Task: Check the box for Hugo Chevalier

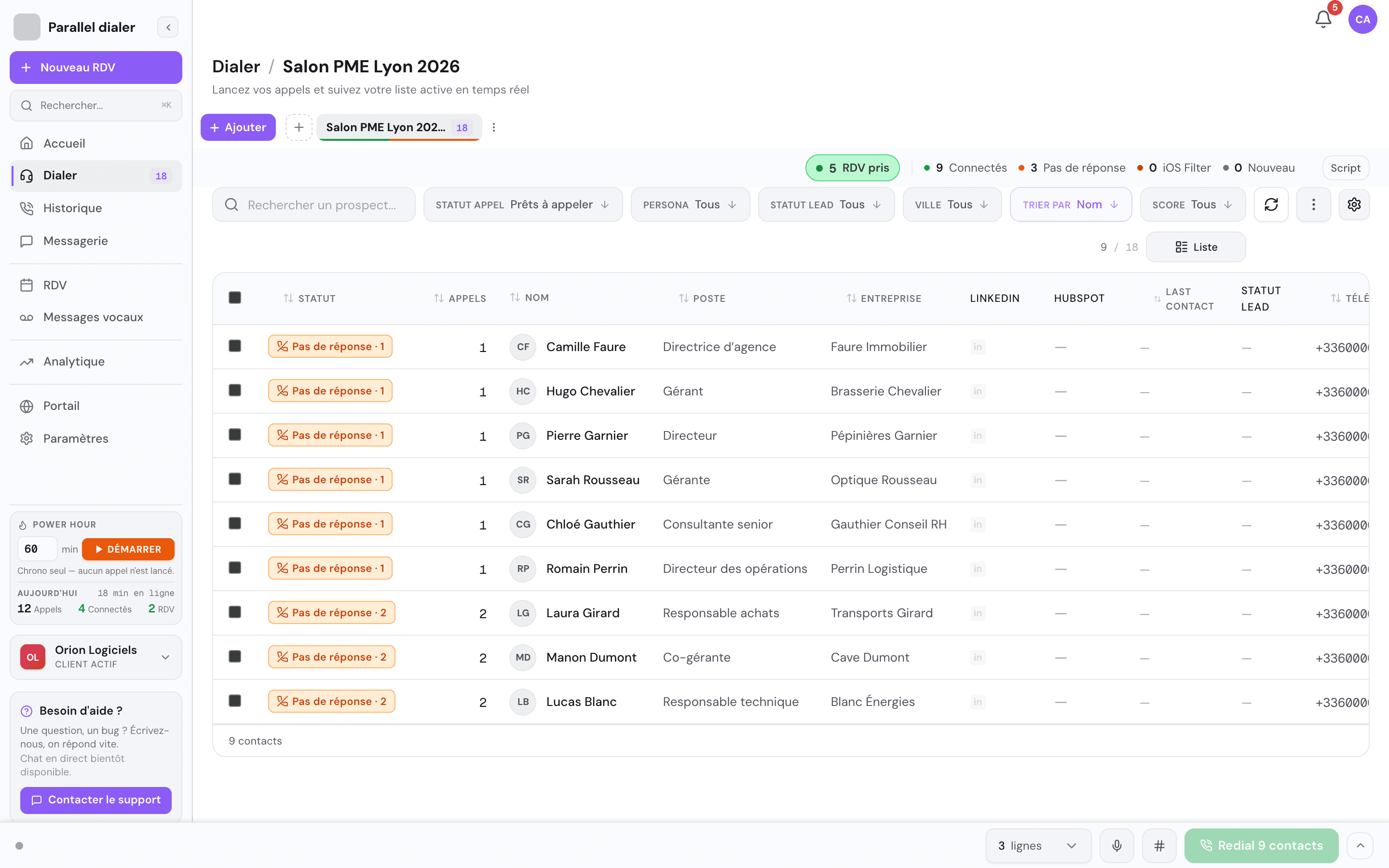Action: (235, 391)
